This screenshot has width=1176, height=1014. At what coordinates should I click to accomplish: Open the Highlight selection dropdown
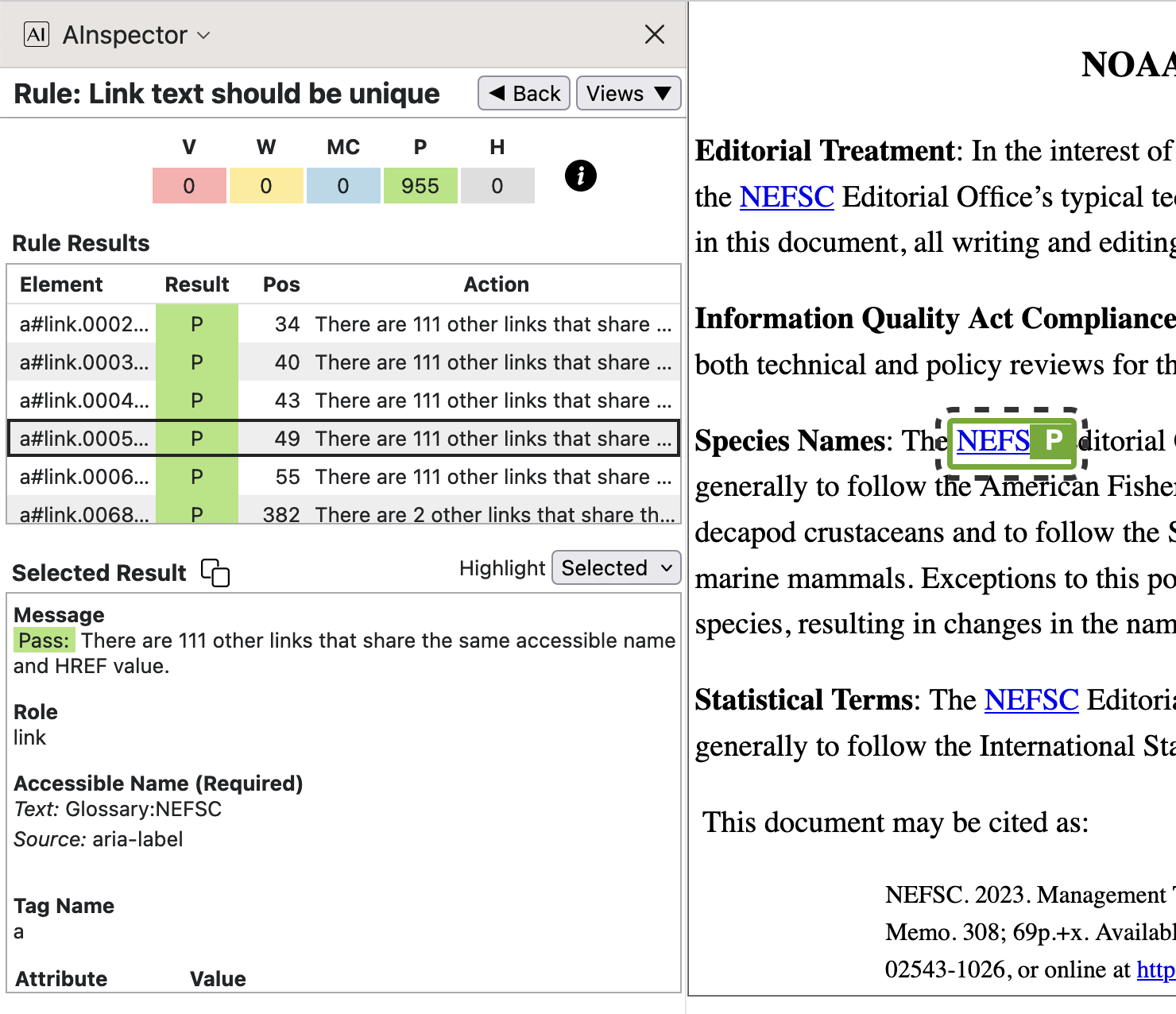616,568
